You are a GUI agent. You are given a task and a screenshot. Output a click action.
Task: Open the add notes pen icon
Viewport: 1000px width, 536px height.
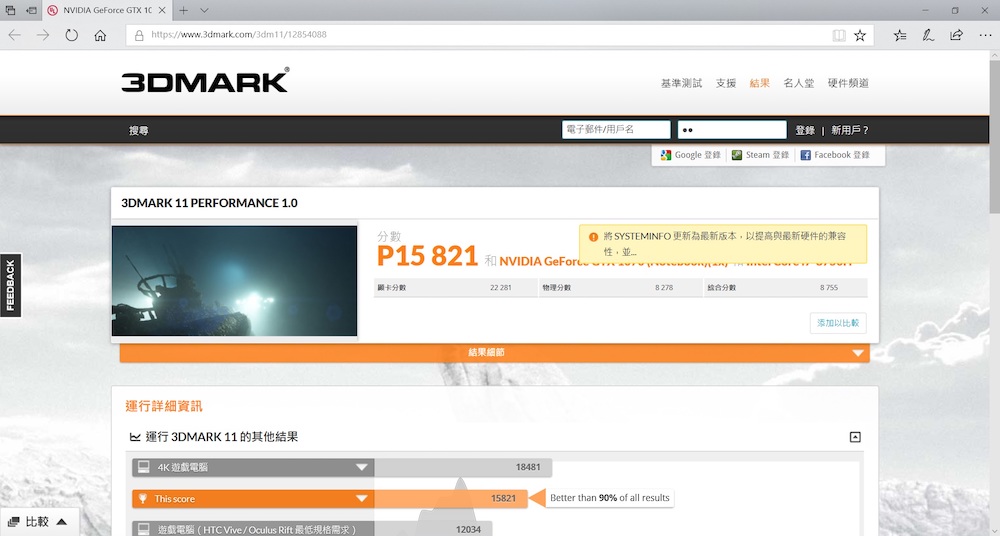point(928,35)
